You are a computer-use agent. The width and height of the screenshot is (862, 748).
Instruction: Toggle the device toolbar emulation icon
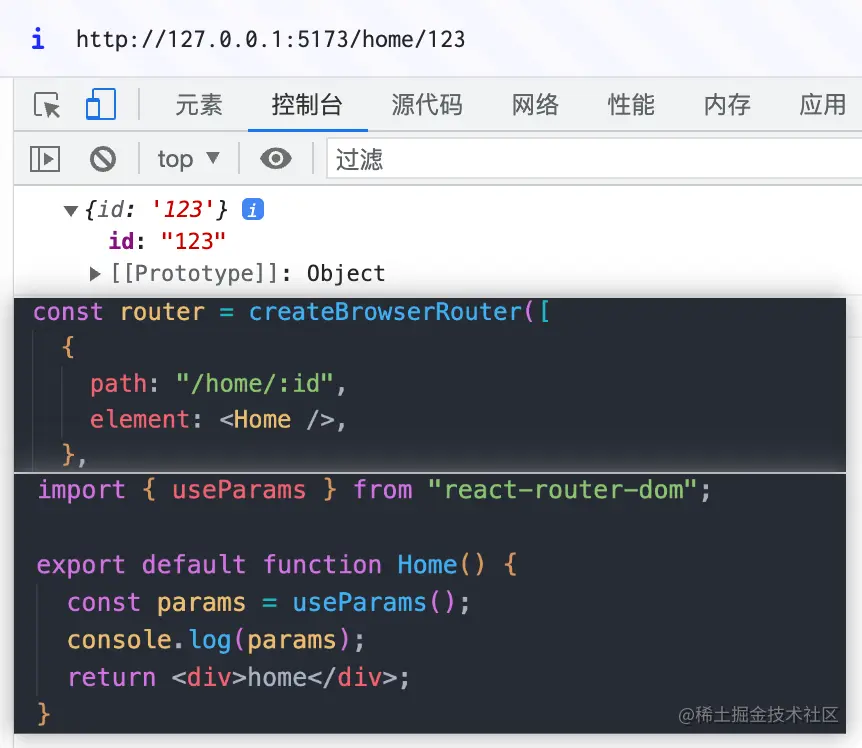101,104
